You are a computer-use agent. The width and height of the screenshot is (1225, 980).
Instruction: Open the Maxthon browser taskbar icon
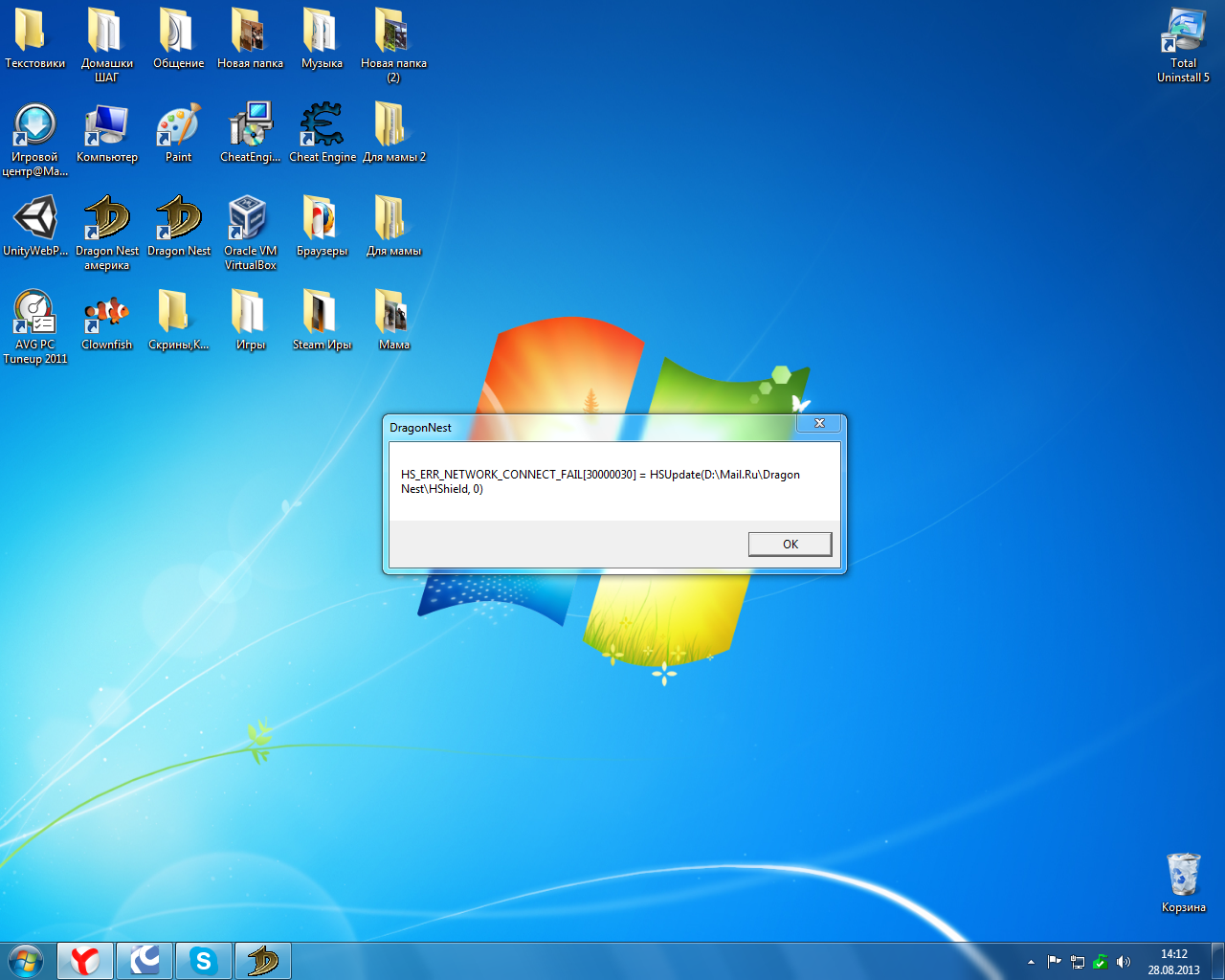point(145,961)
